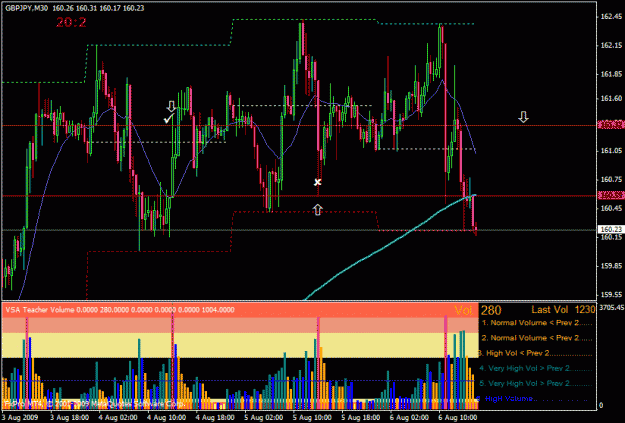The image size is (625, 423).
Task: Click the red 20:2 candle timer label
Action: (71, 22)
